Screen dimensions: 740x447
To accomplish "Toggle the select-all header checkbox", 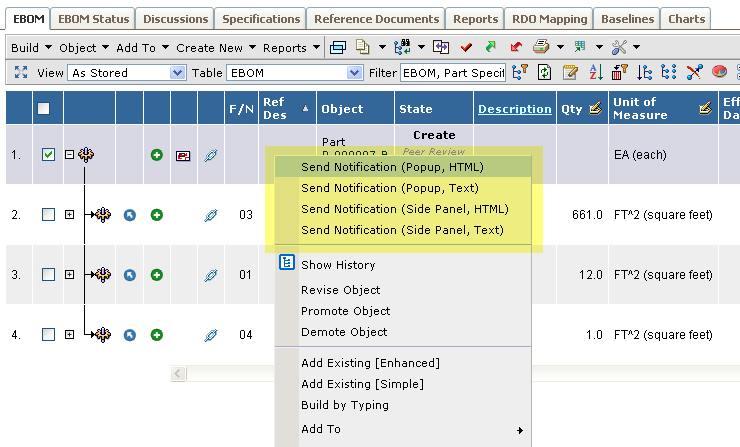I will (43, 108).
